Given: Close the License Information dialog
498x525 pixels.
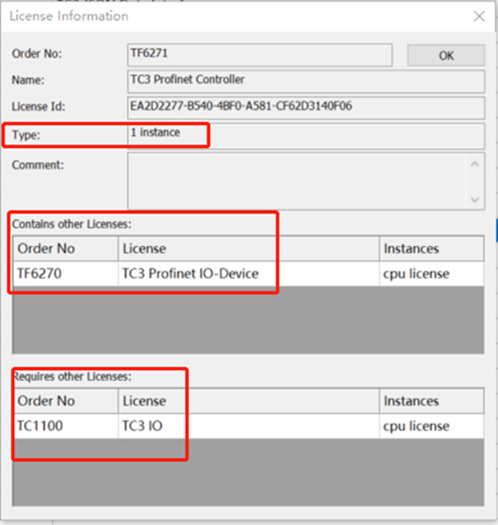Looking at the screenshot, I should point(479,16).
